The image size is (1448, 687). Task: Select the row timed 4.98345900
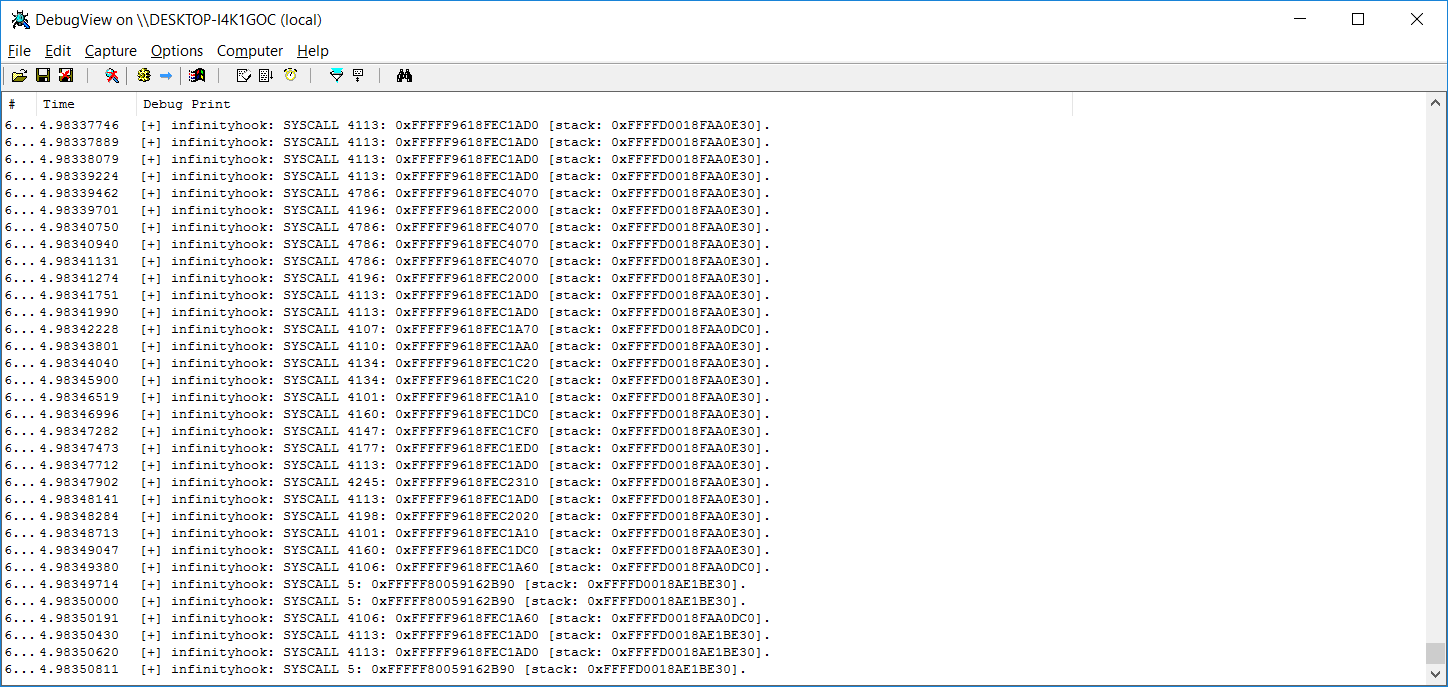(x=714, y=380)
